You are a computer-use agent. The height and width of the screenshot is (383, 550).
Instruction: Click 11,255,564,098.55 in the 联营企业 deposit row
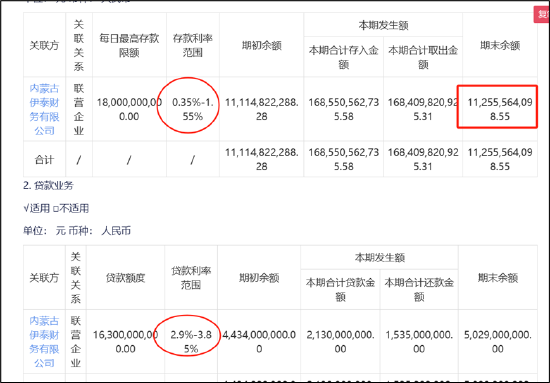point(499,109)
